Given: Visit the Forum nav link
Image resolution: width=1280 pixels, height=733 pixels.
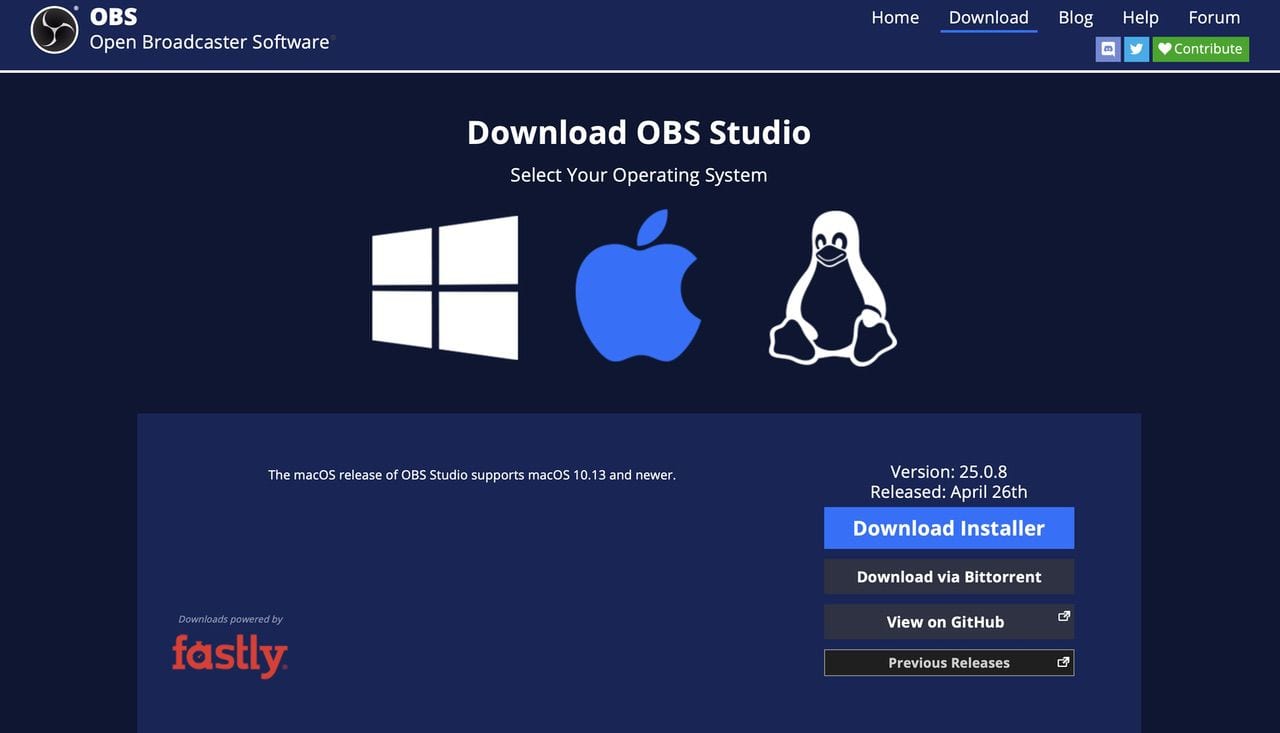Looking at the screenshot, I should 1214,18.
